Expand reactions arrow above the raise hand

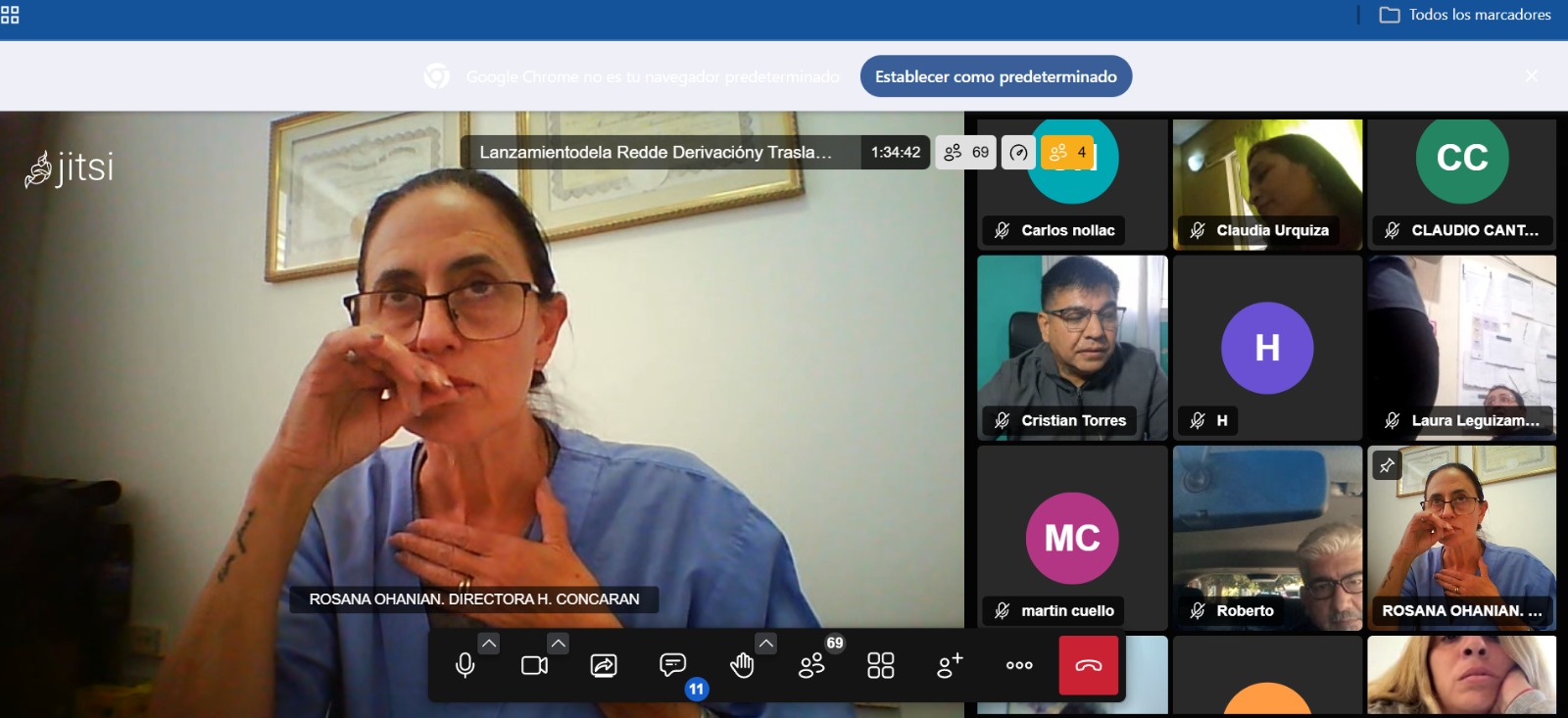coord(766,644)
